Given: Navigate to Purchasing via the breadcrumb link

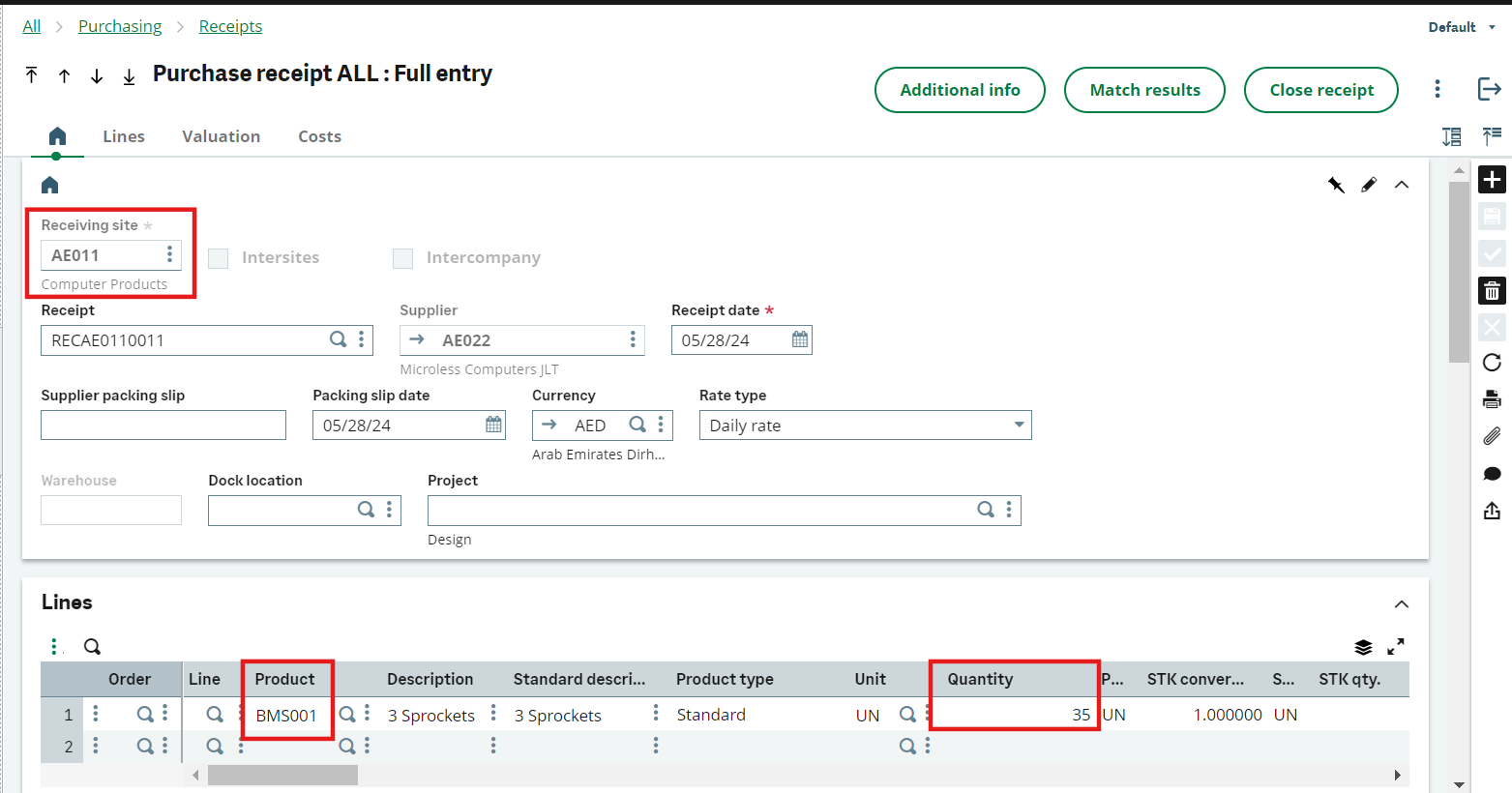Looking at the screenshot, I should (x=120, y=26).
